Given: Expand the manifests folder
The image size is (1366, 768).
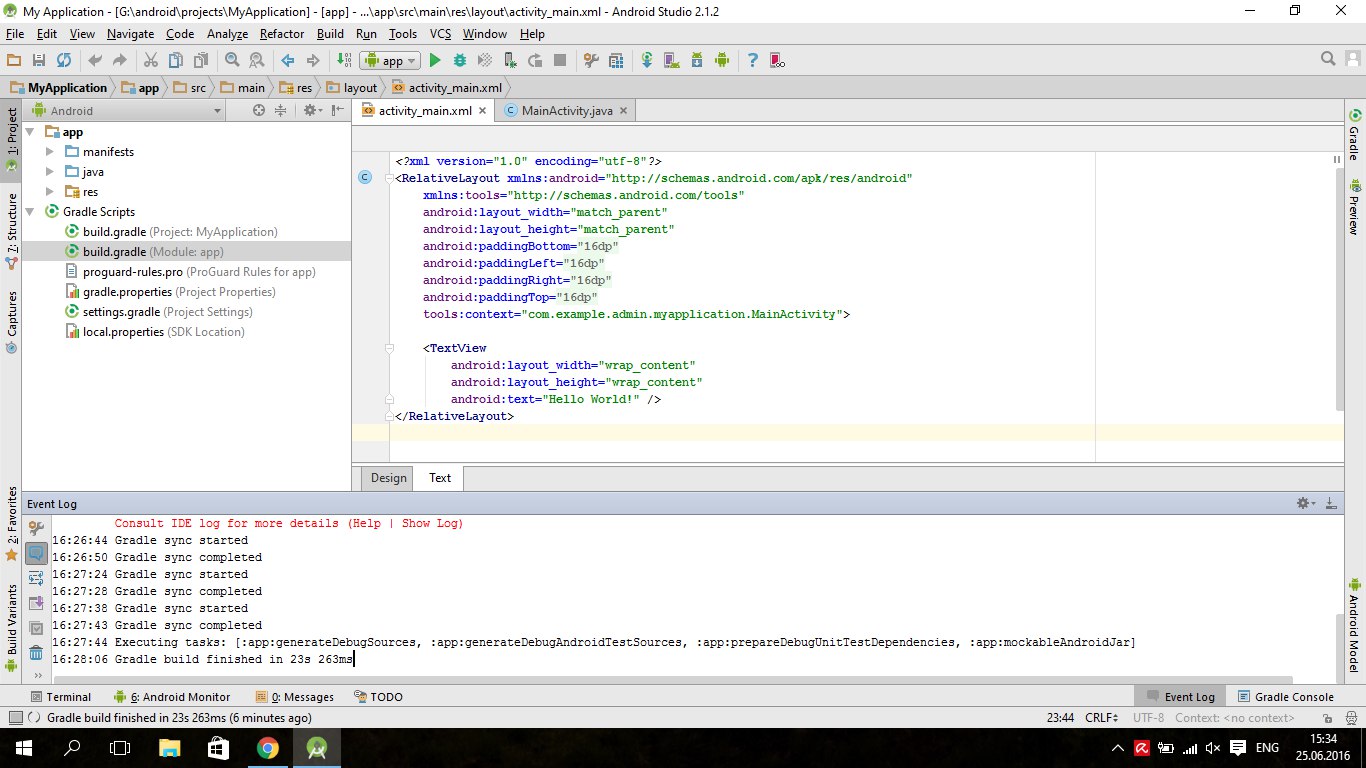Looking at the screenshot, I should click(50, 152).
